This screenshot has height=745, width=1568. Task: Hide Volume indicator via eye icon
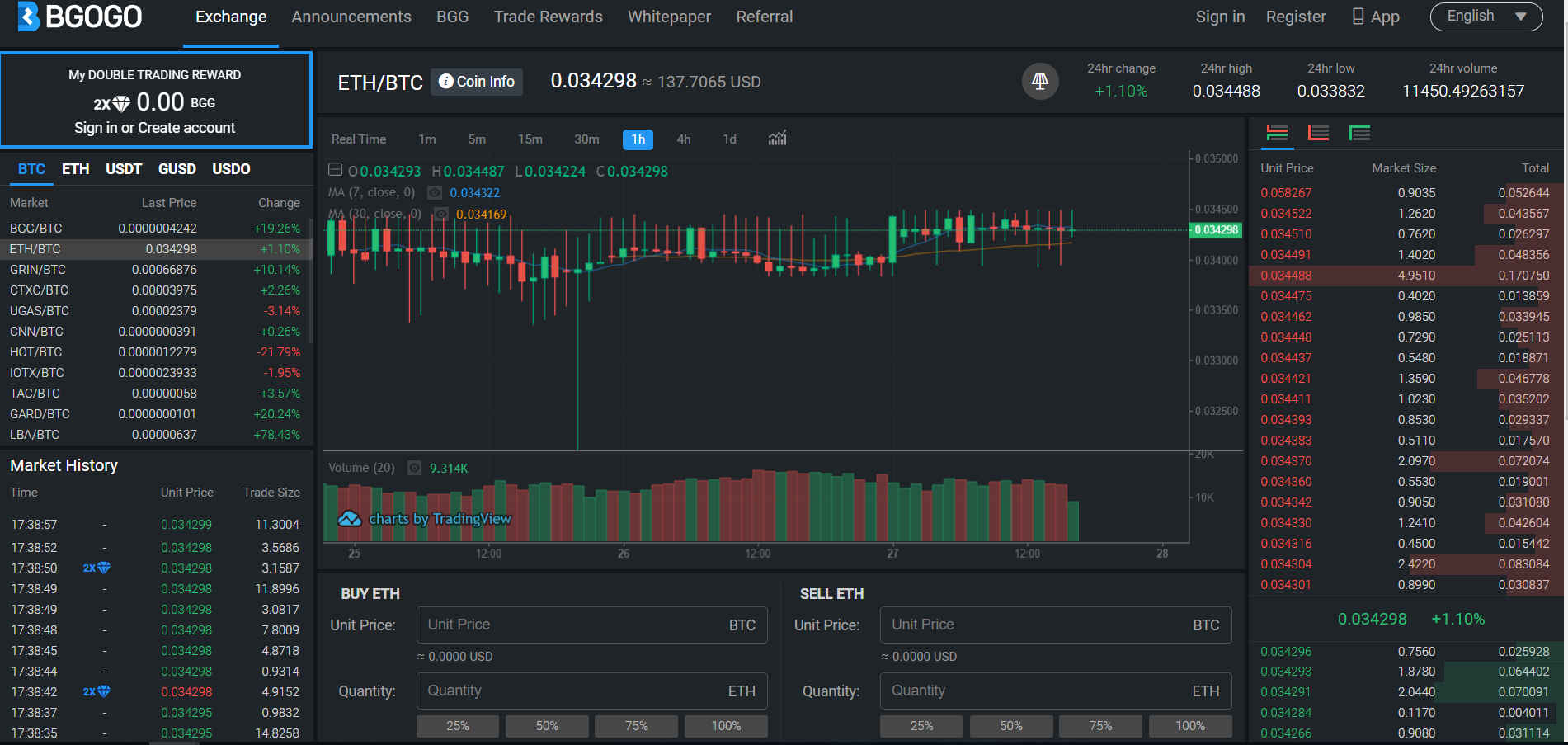(414, 468)
